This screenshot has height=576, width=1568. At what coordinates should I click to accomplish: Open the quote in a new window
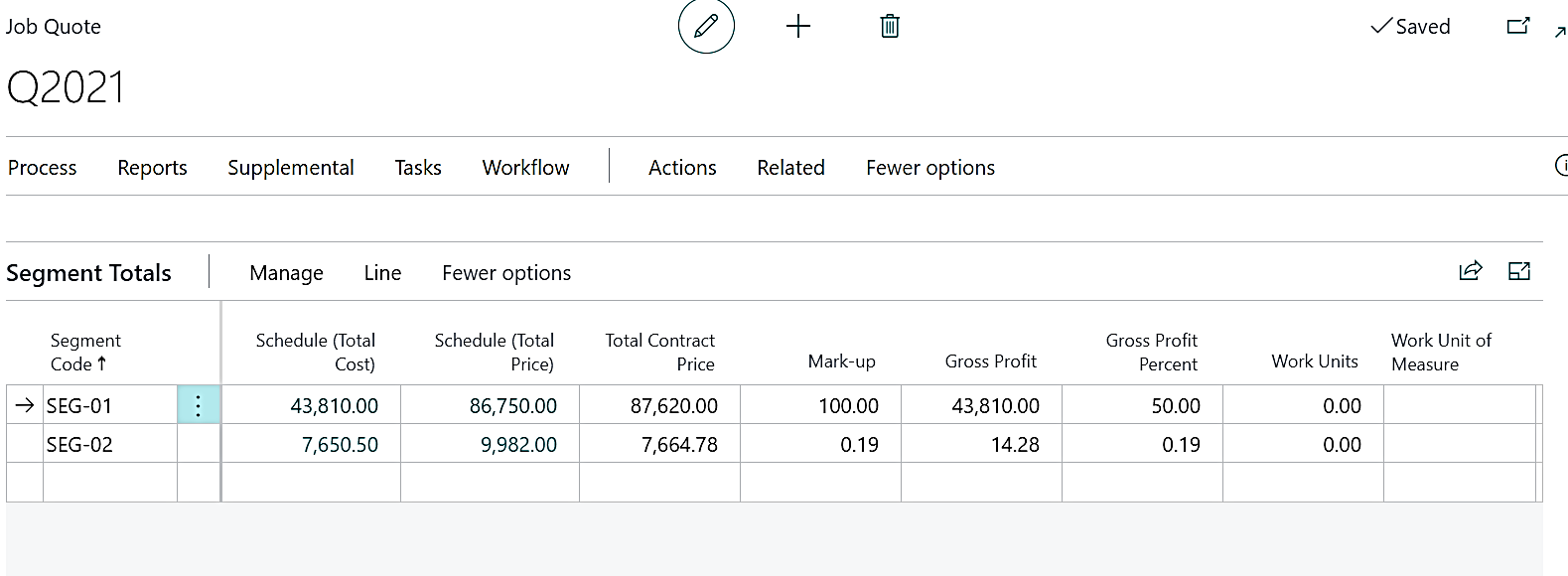coord(1518,27)
